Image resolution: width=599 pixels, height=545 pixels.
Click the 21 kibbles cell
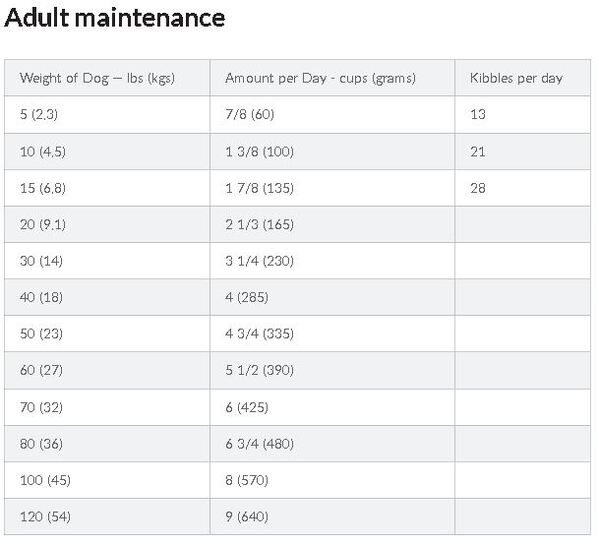[x=523, y=152]
